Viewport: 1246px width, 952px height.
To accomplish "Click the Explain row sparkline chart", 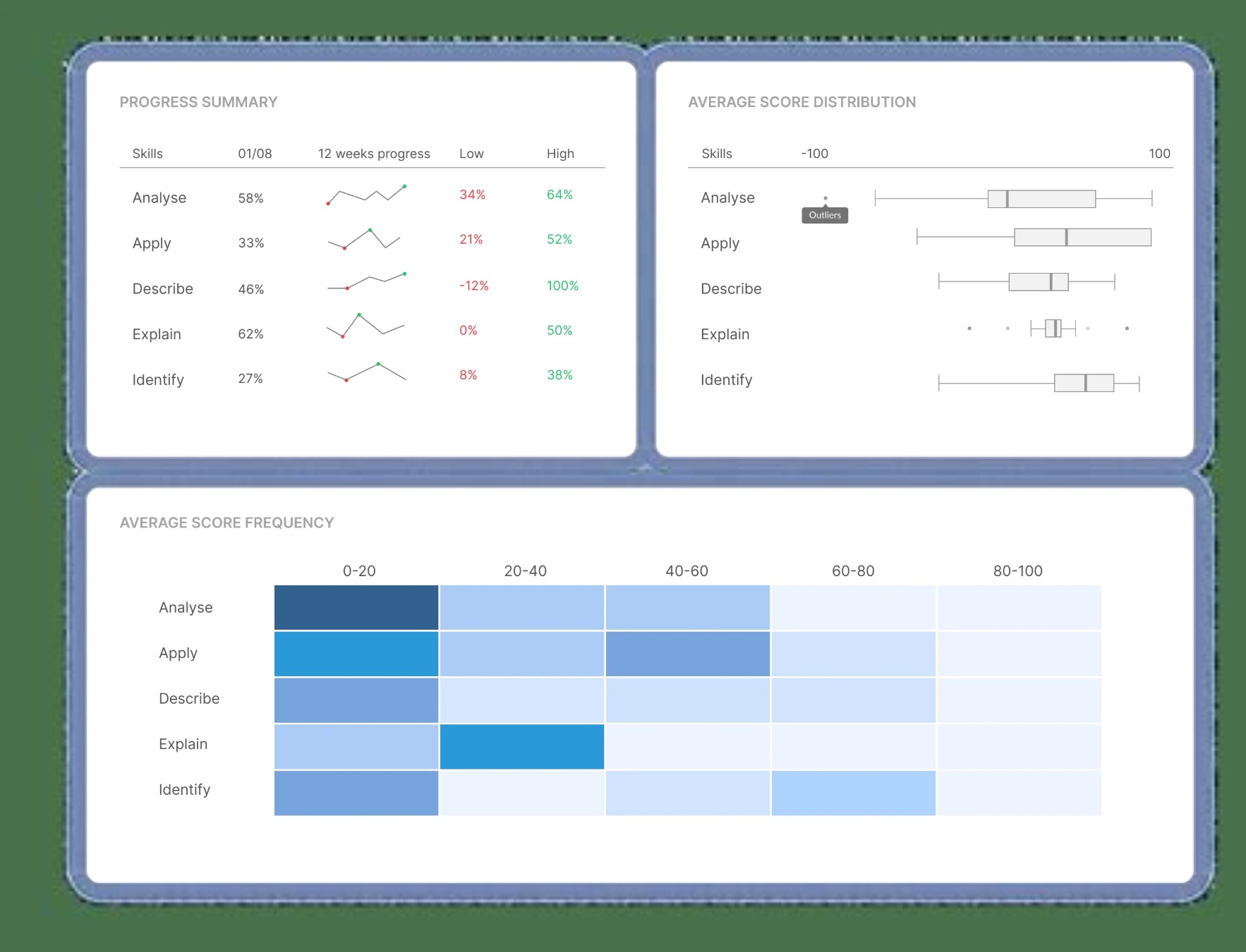I will (x=365, y=326).
